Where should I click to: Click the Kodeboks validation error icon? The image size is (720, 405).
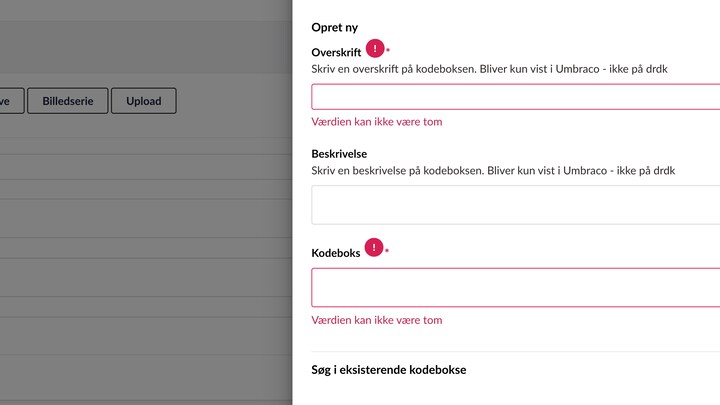click(374, 247)
